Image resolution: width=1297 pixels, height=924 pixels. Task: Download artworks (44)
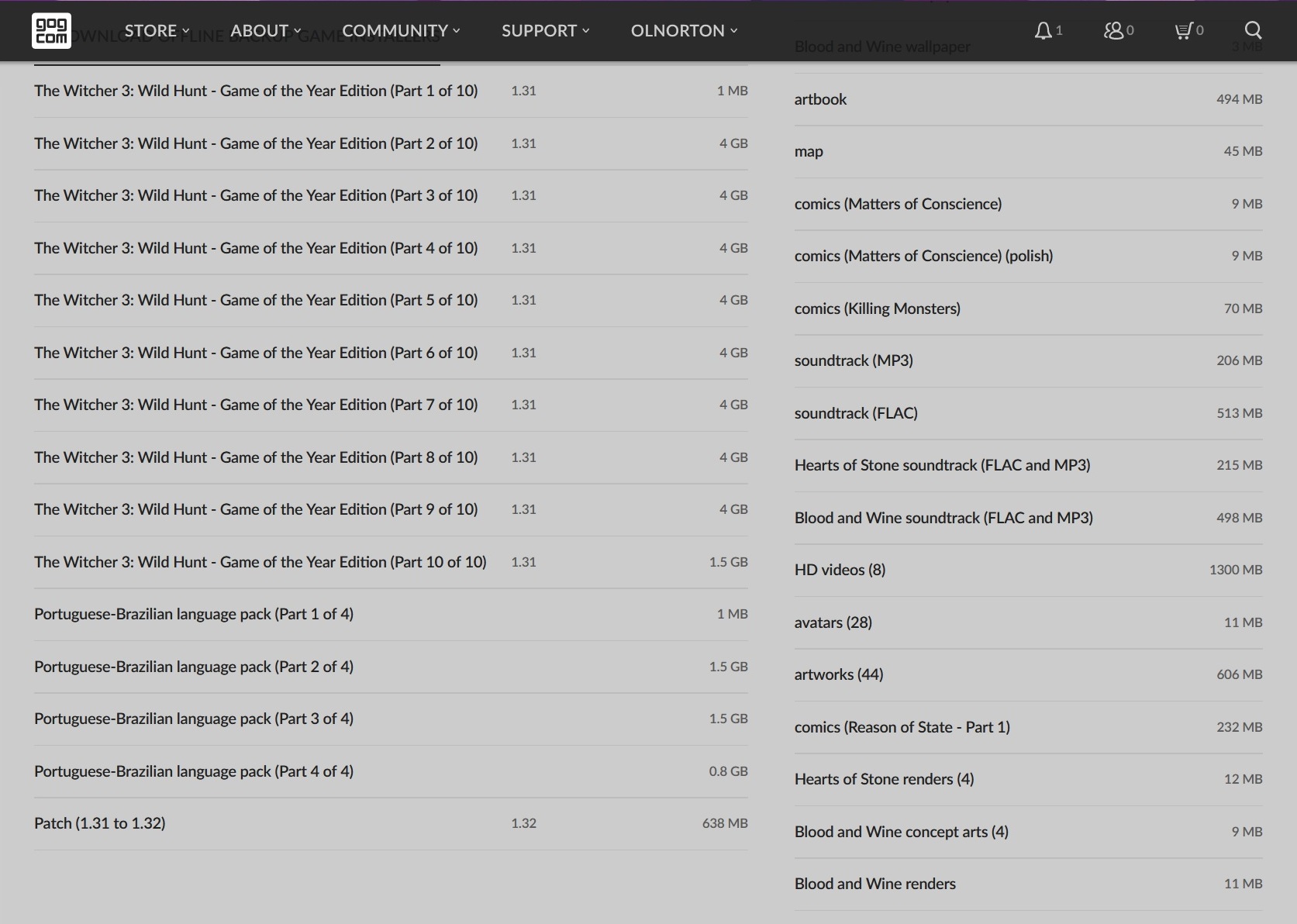pos(1028,674)
